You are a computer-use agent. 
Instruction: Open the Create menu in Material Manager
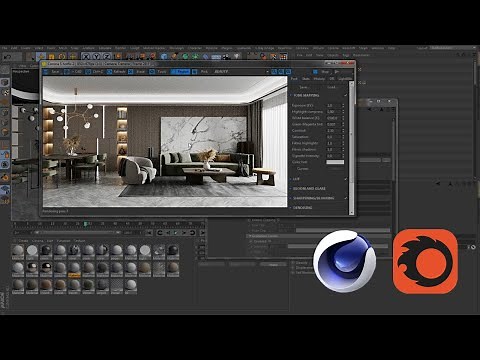click(23, 241)
